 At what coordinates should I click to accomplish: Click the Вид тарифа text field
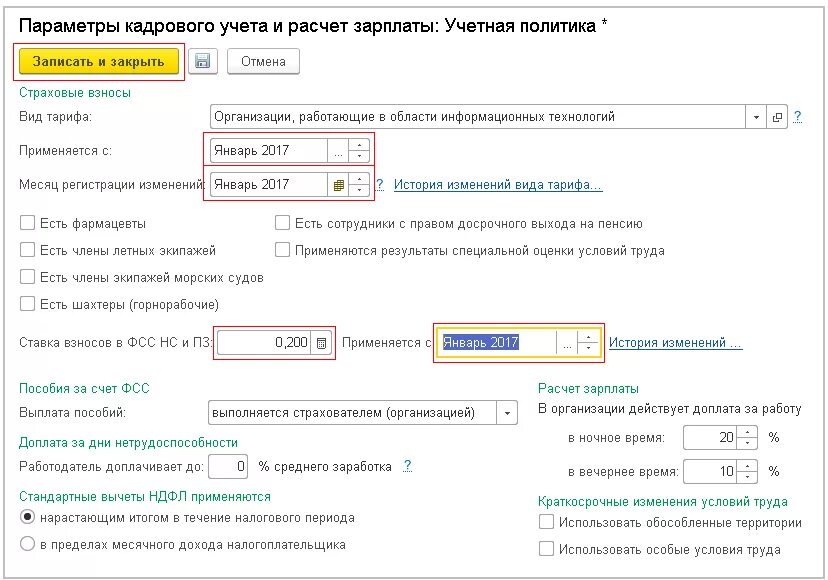pos(478,117)
